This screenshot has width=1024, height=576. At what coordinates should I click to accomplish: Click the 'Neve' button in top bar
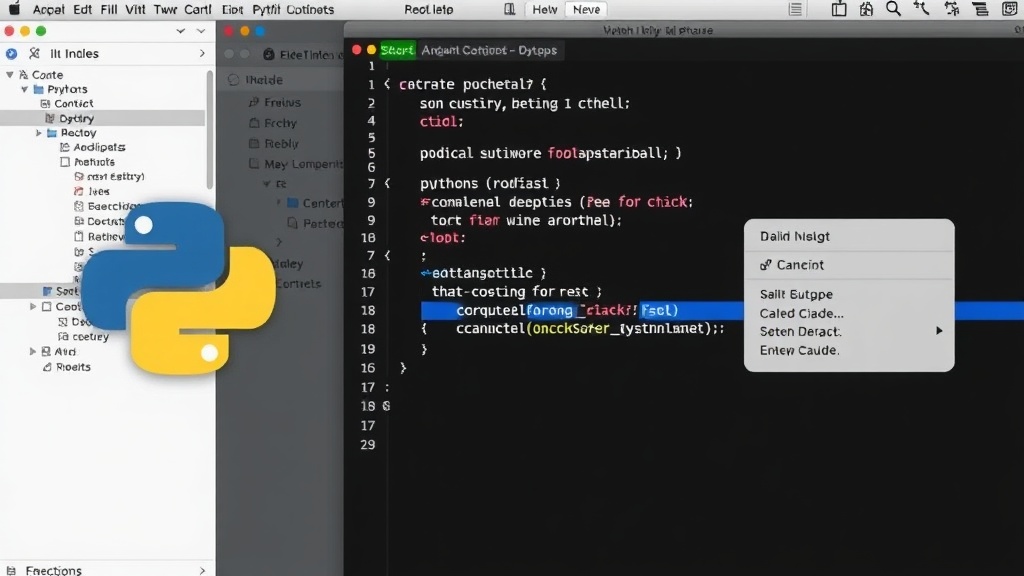pos(586,10)
